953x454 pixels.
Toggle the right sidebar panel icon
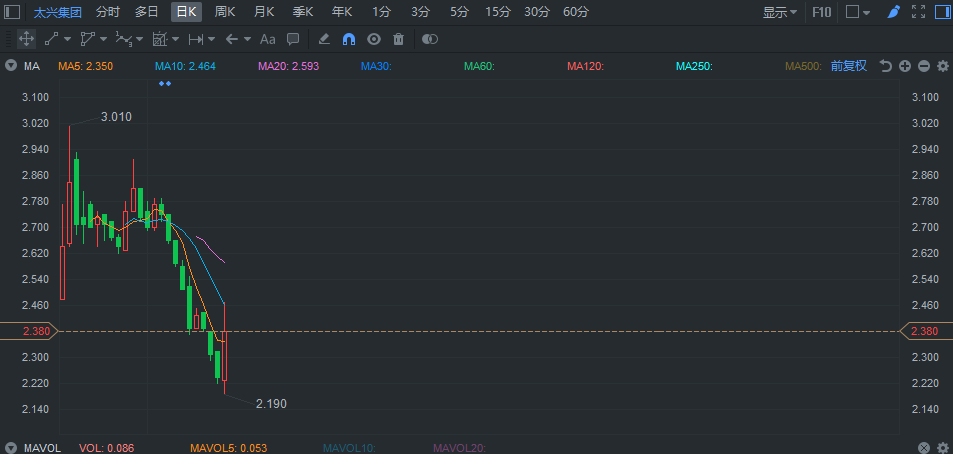[x=941, y=12]
